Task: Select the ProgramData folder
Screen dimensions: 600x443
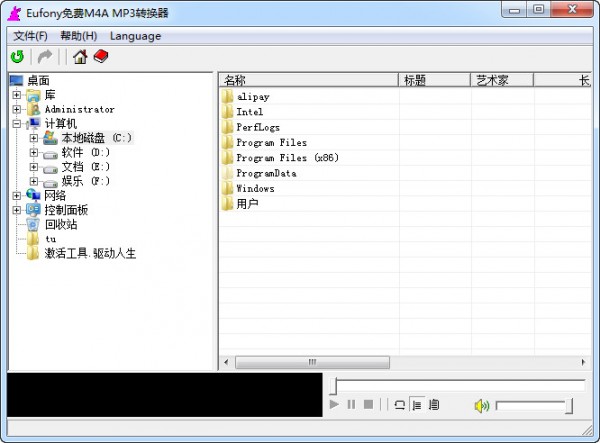Action: (x=266, y=173)
